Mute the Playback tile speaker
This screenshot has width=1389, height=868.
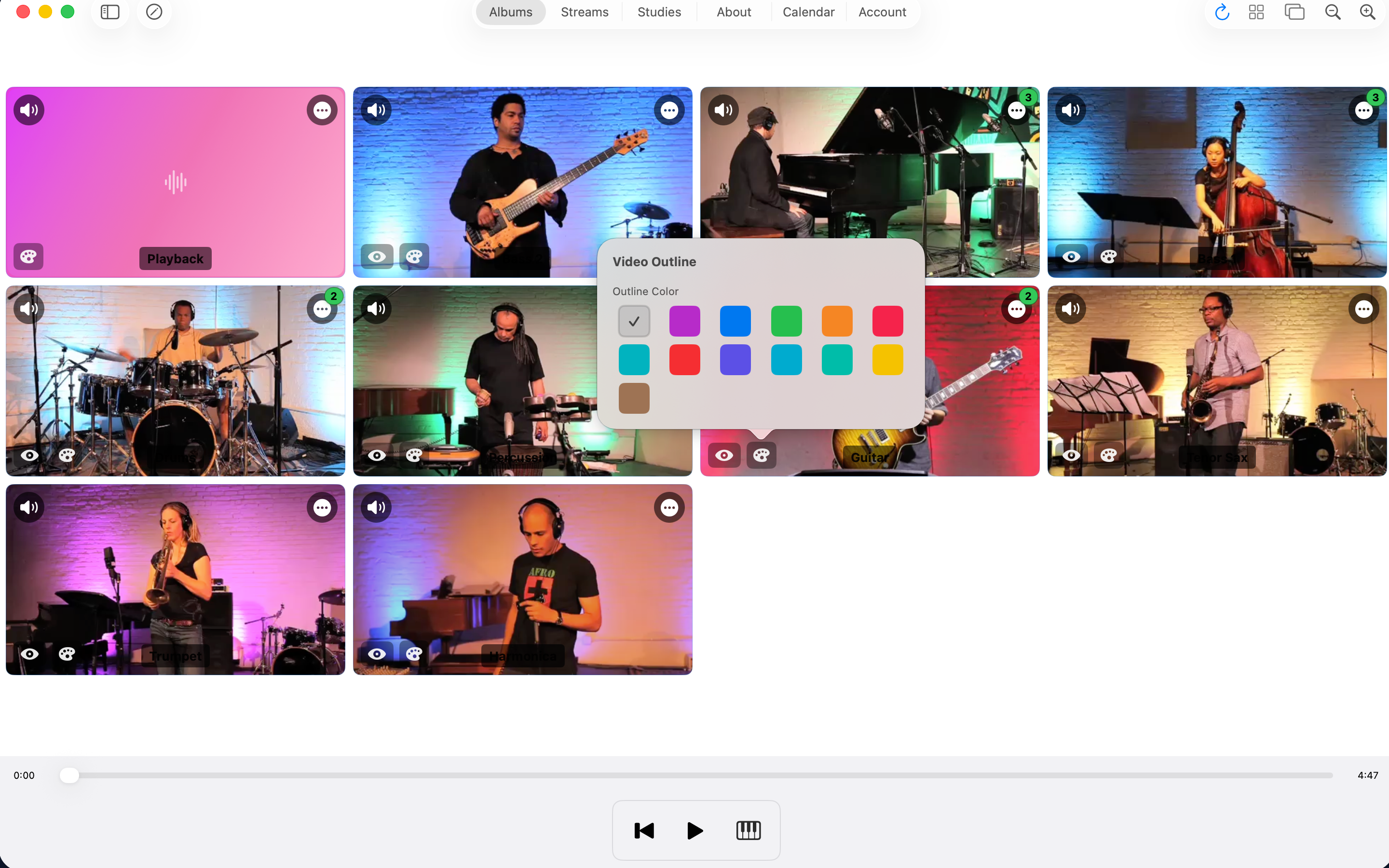29,109
